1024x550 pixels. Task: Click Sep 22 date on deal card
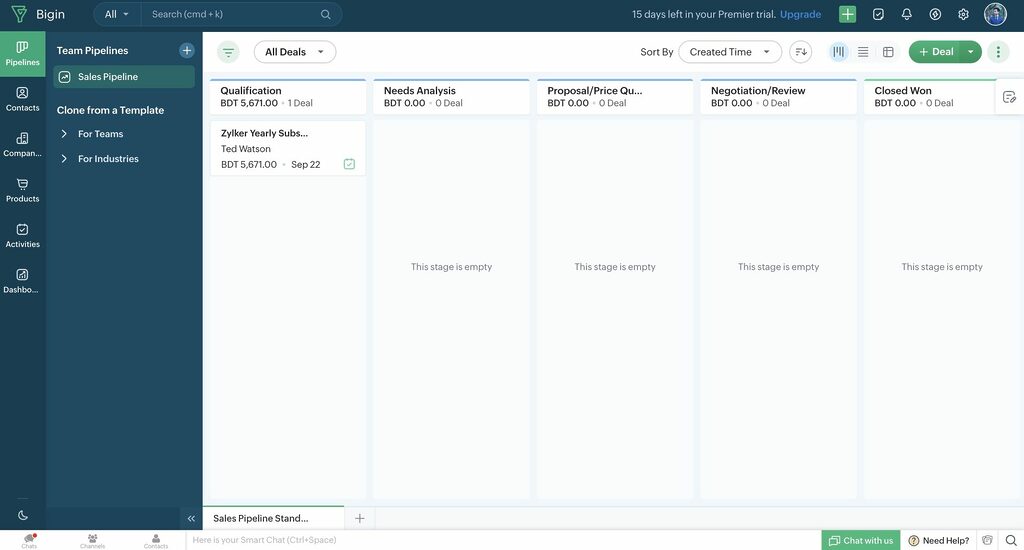coord(306,165)
